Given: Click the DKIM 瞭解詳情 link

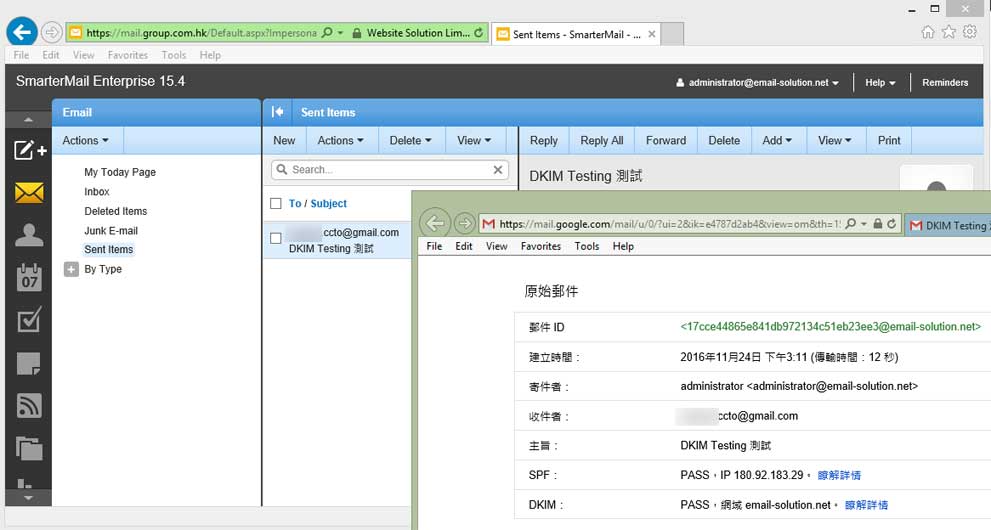Looking at the screenshot, I should (866, 505).
